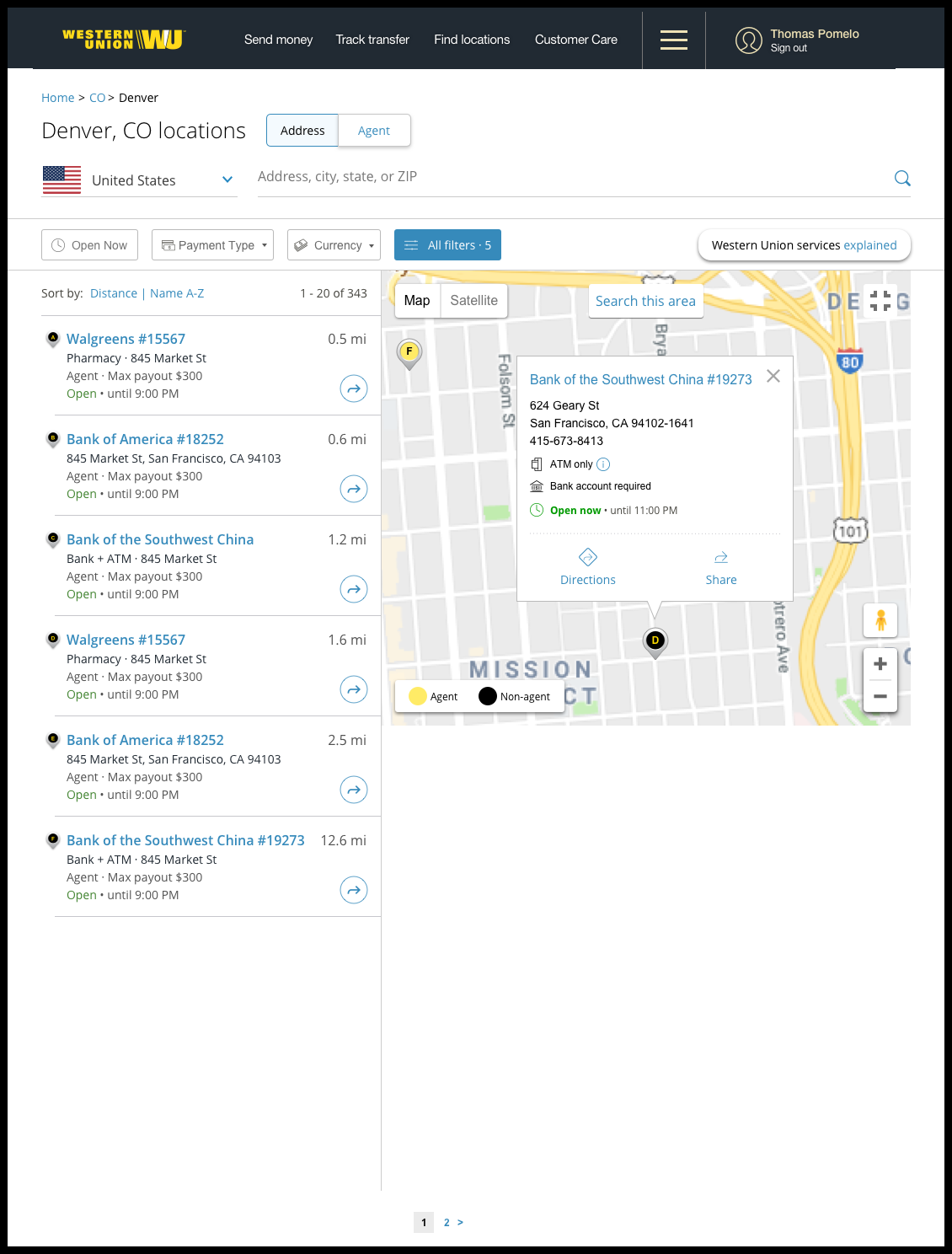Click the United States flag icon
Screen dimensions: 952x1254
62,180
